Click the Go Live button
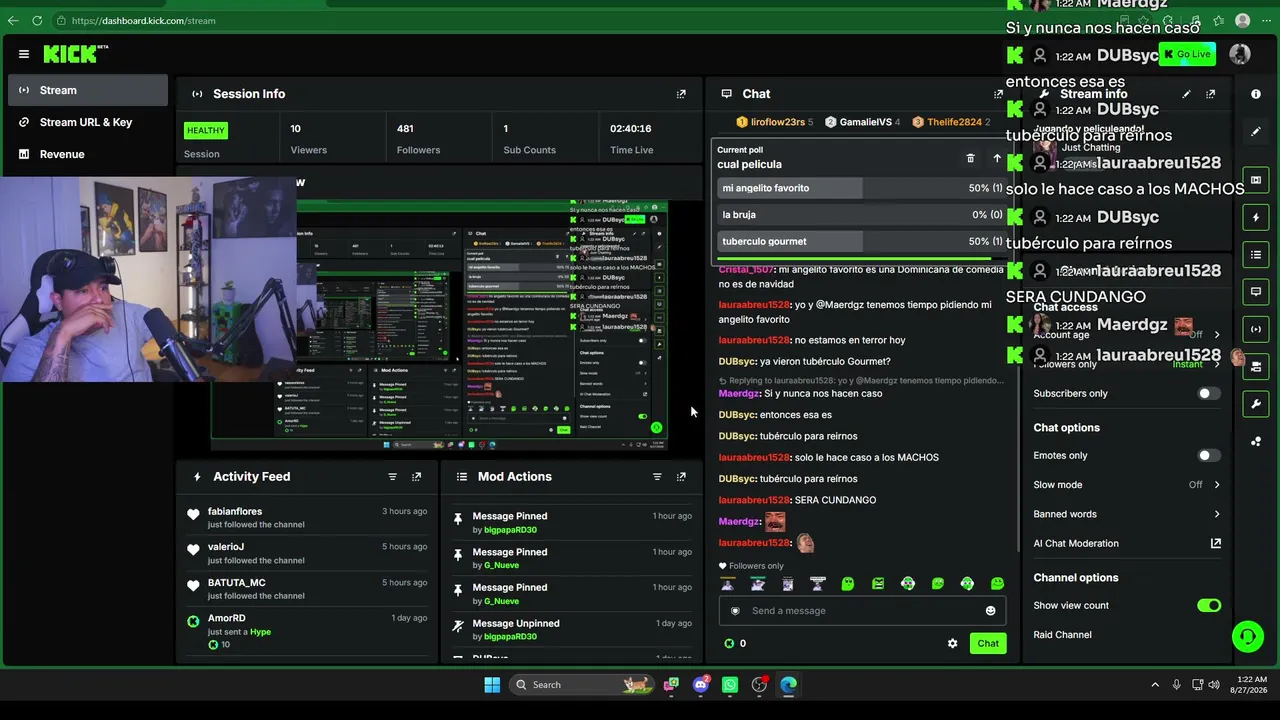Viewport: 1280px width, 720px height. click(1187, 54)
